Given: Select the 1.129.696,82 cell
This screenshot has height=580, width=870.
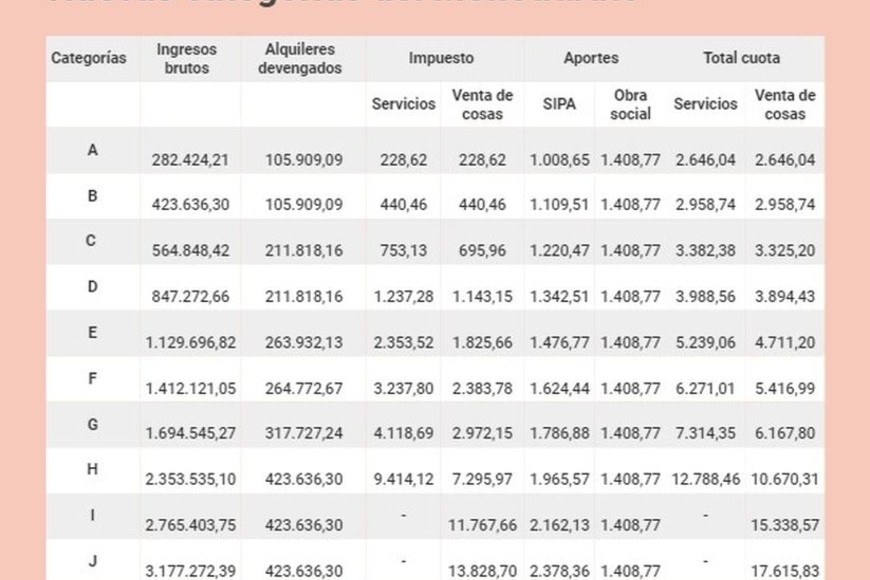Looking at the screenshot, I should (x=191, y=342).
